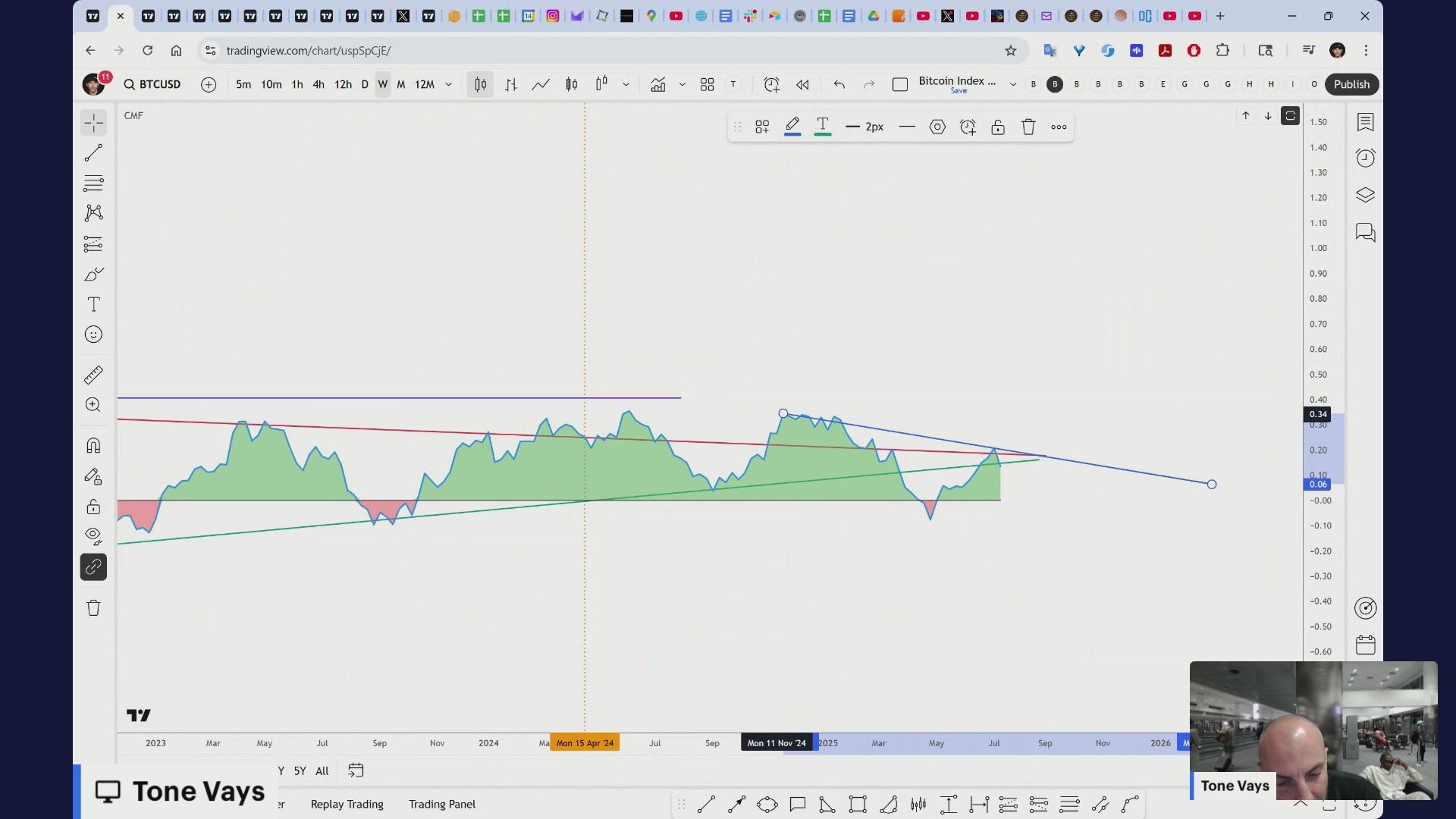Pick the ruler measure tool
The height and width of the screenshot is (819, 1456).
93,375
